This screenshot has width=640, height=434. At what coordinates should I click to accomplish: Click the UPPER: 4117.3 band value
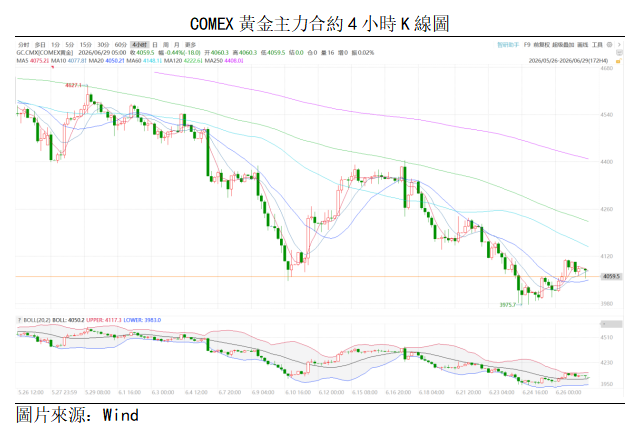104,320
